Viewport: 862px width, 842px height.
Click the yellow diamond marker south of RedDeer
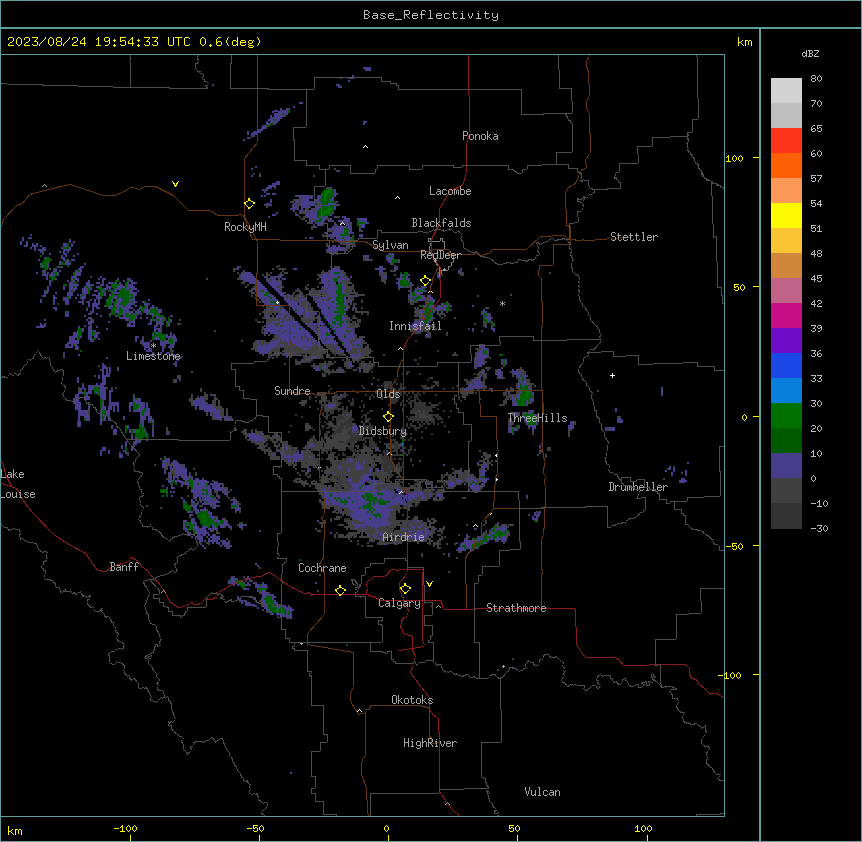pyautogui.click(x=425, y=281)
